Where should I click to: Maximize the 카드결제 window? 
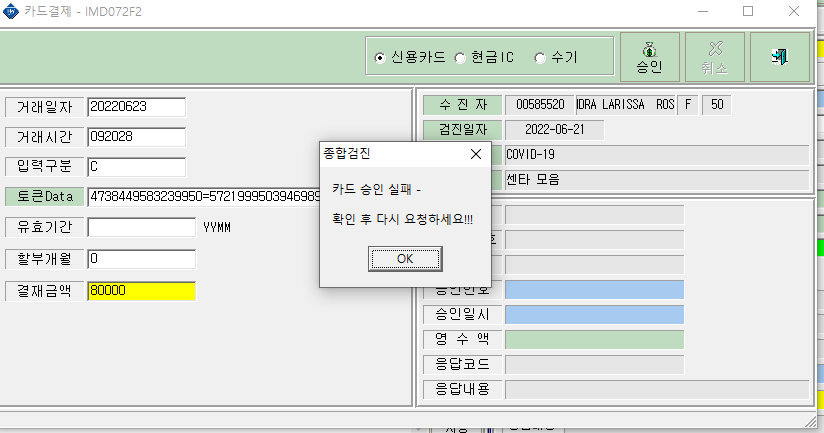pyautogui.click(x=748, y=11)
